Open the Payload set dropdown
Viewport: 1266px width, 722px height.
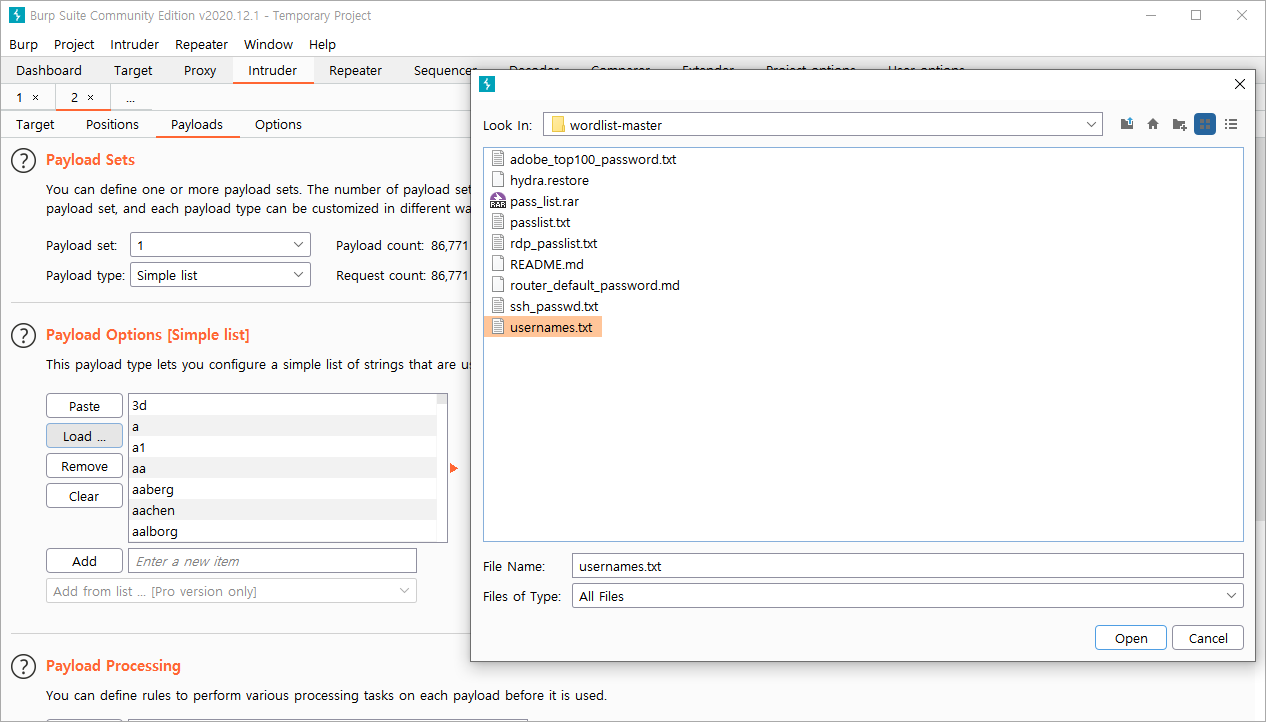click(x=299, y=245)
